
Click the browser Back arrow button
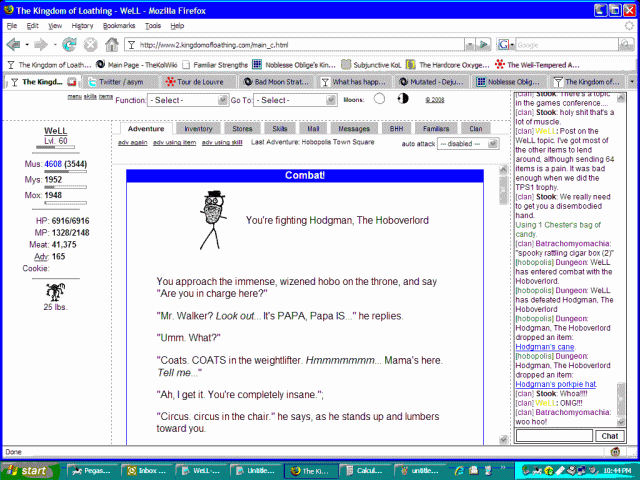click(14, 45)
